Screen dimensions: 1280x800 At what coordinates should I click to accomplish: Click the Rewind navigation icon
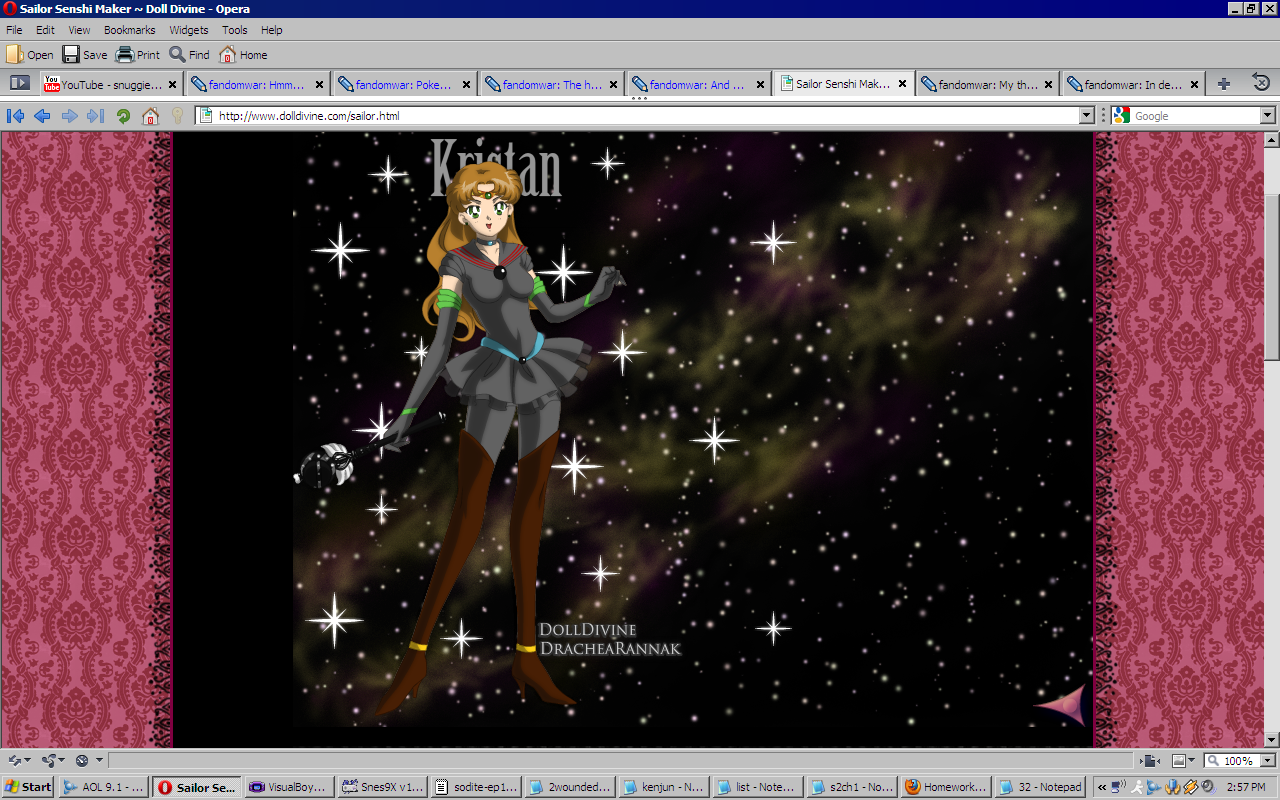click(x=15, y=116)
